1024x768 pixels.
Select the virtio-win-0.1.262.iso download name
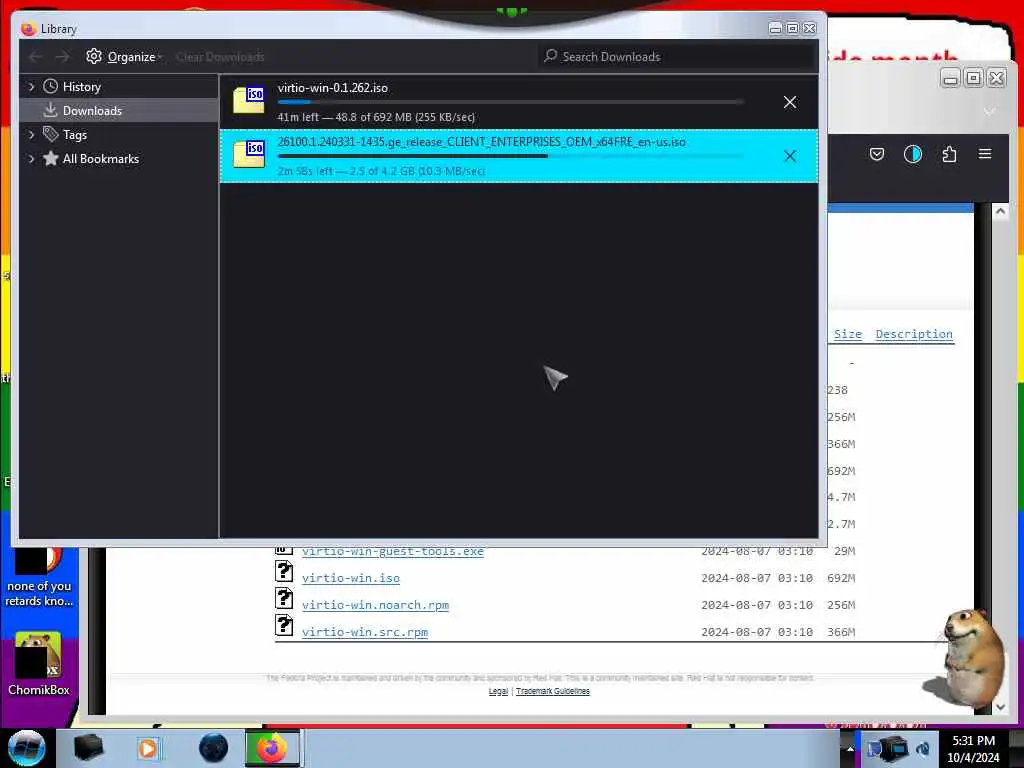[332, 88]
